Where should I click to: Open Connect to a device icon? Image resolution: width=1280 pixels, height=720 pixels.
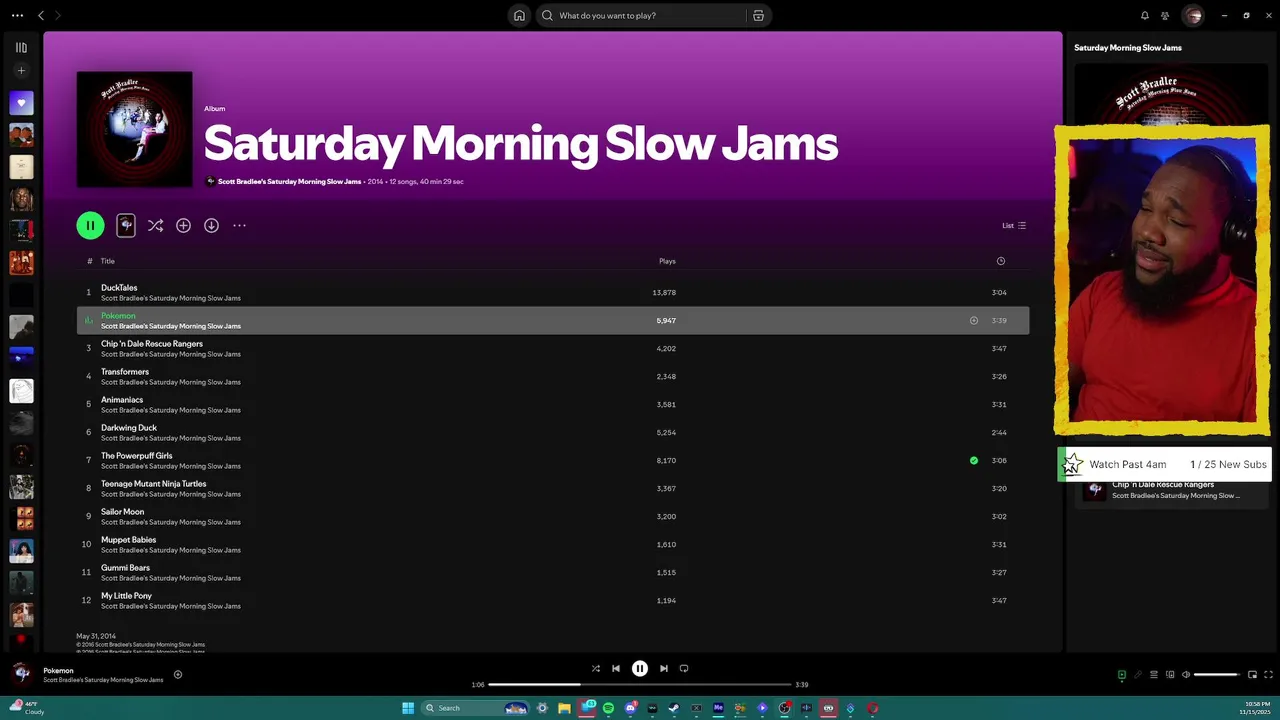click(x=1170, y=675)
